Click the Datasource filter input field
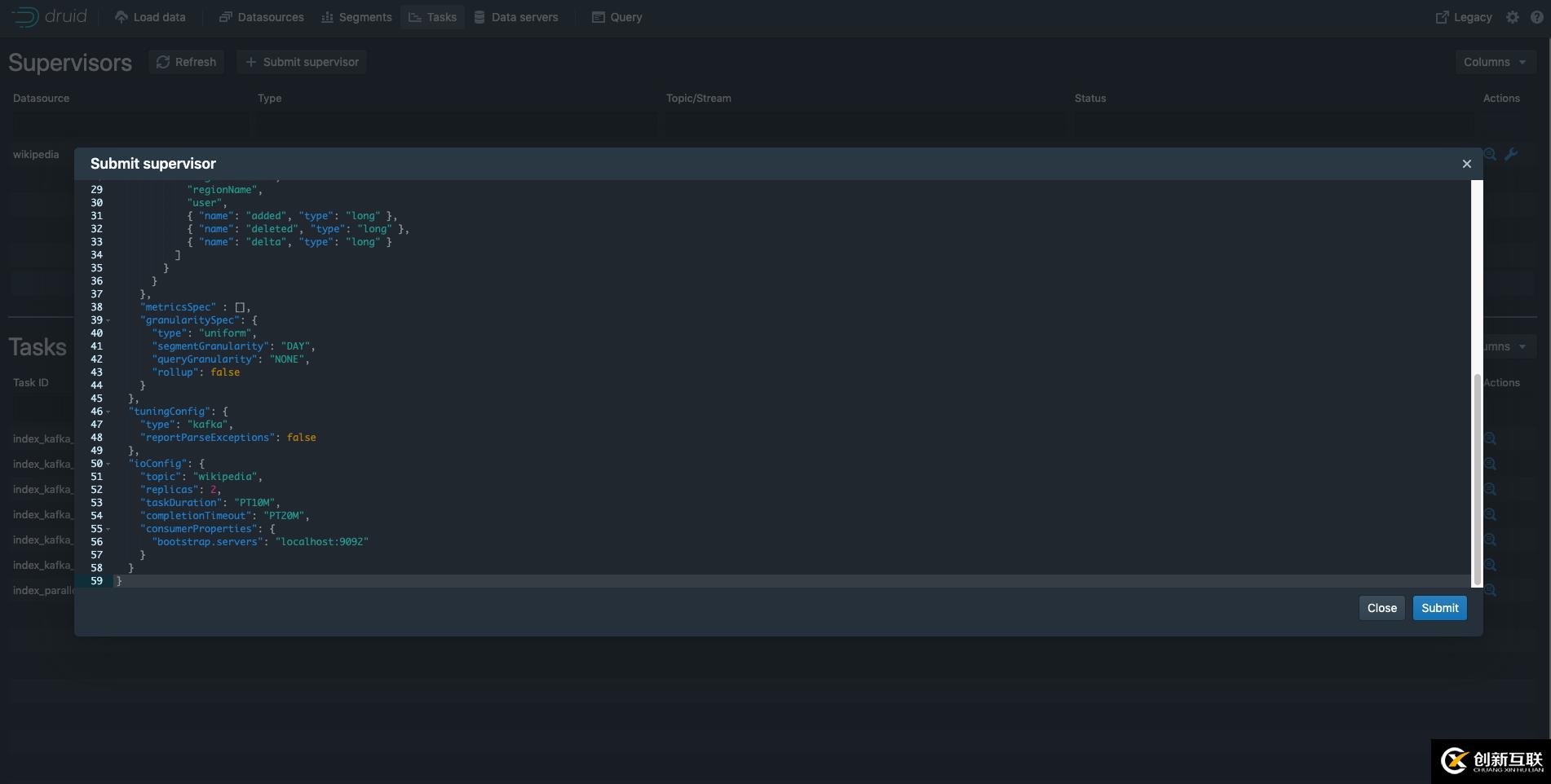1551x784 pixels. 130,125
